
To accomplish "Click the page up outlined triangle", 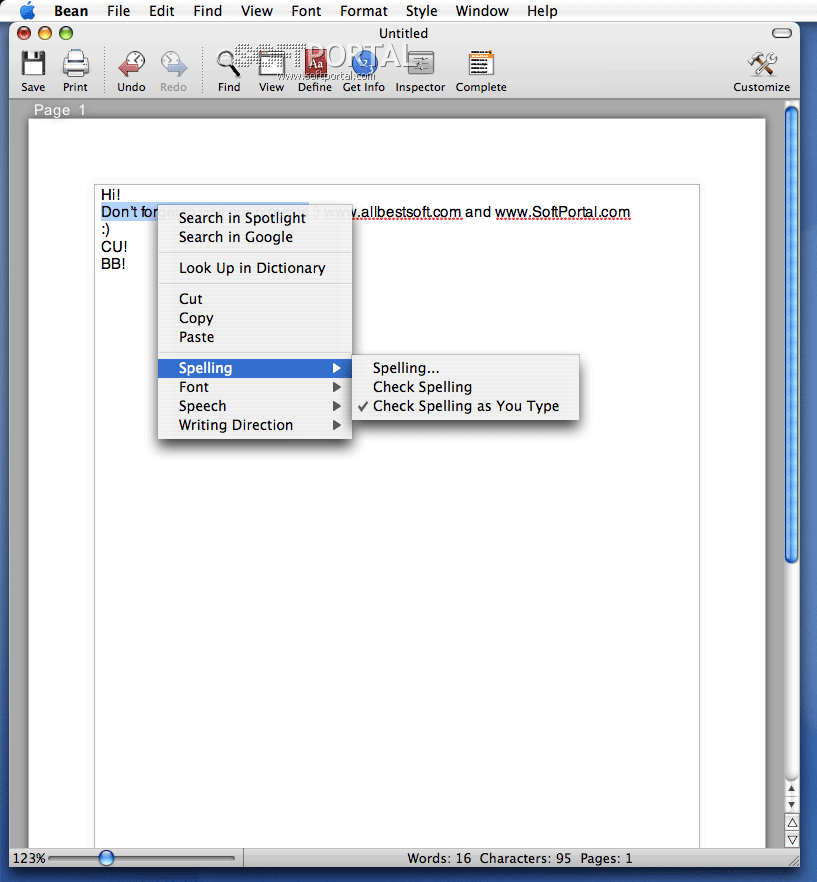I will pos(792,823).
